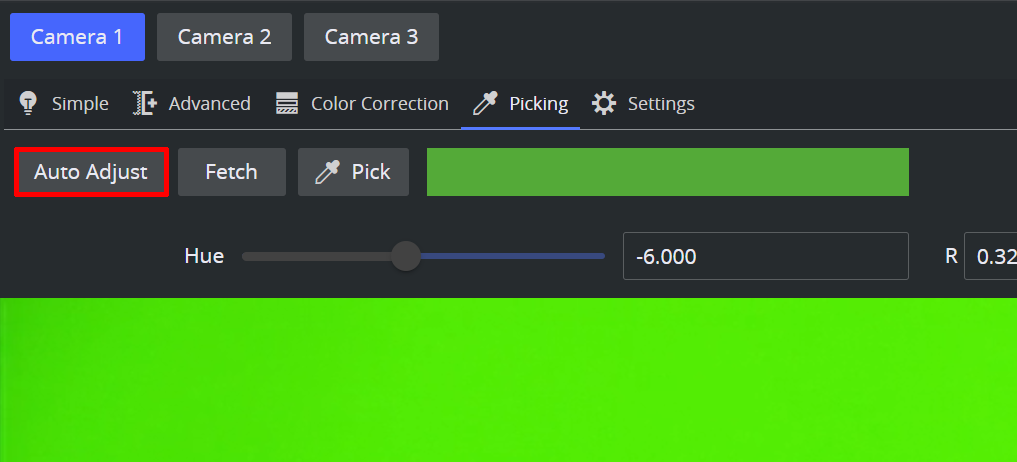Select Camera 3

click(371, 37)
